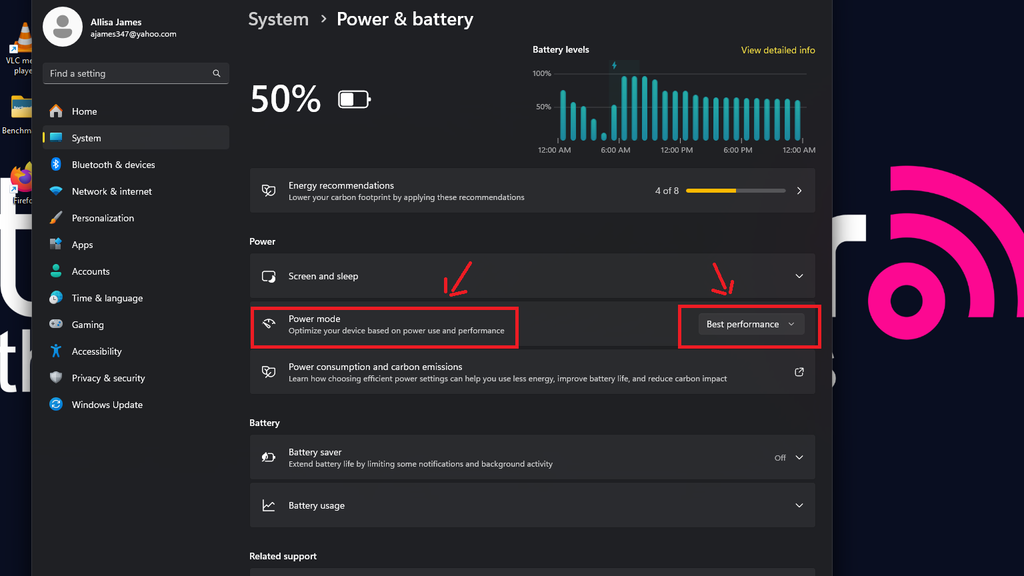Go to Network & internet settings
1024x576 pixels.
(x=111, y=191)
